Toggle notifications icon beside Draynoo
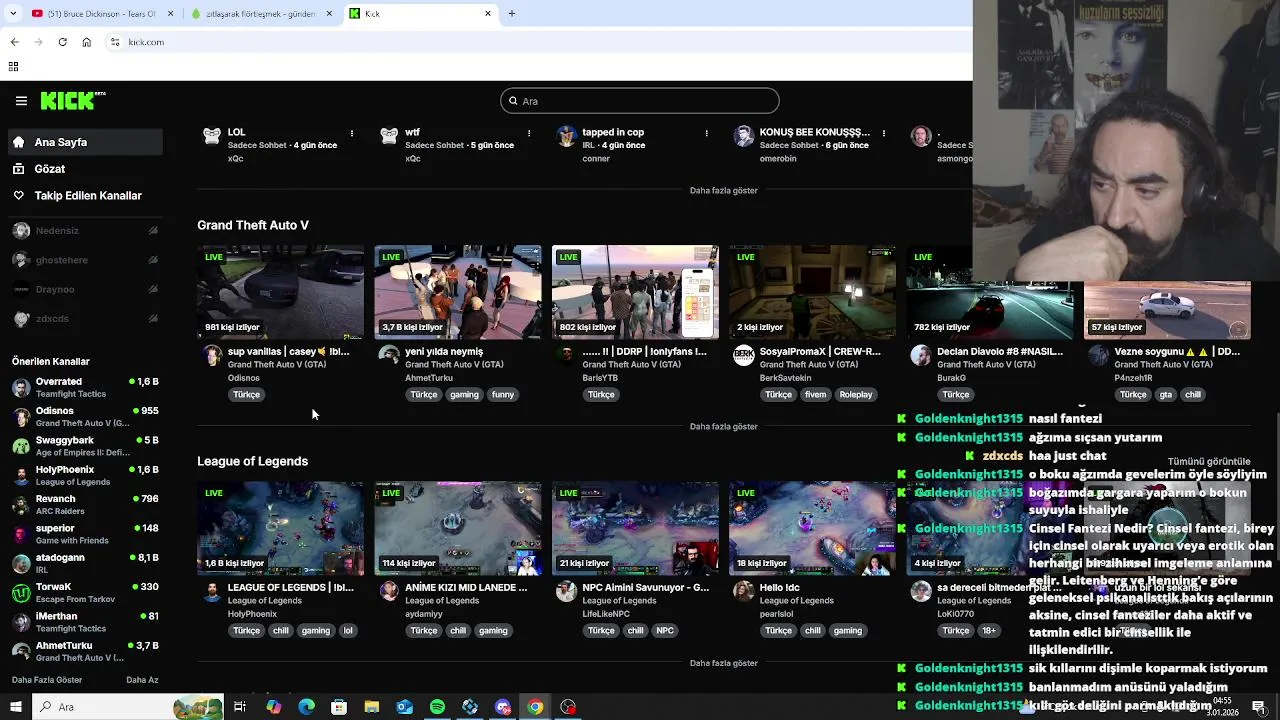The image size is (1280, 720). point(153,290)
